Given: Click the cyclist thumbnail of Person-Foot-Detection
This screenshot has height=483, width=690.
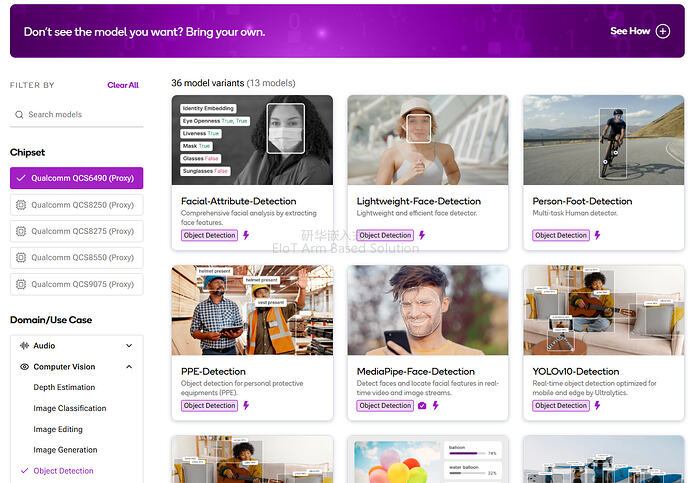Looking at the screenshot, I should (x=604, y=140).
